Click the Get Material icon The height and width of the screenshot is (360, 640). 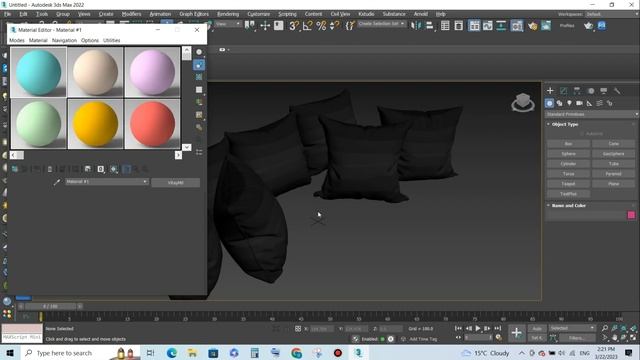[14, 169]
